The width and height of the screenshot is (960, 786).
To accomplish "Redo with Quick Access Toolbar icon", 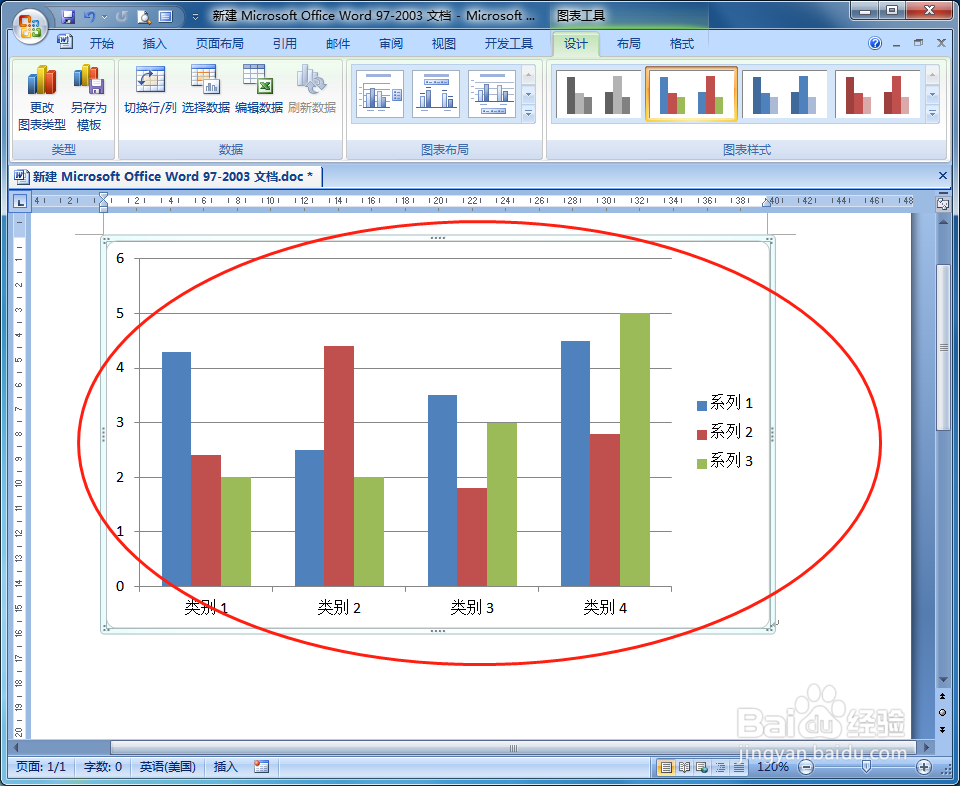I will (121, 17).
